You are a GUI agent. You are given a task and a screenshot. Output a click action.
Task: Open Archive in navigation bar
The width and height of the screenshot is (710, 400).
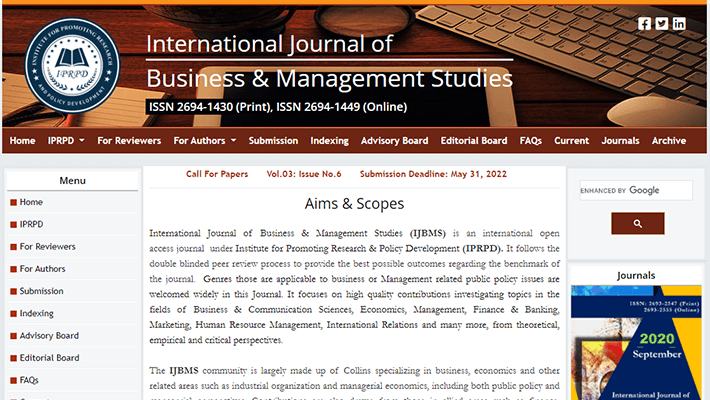(669, 141)
